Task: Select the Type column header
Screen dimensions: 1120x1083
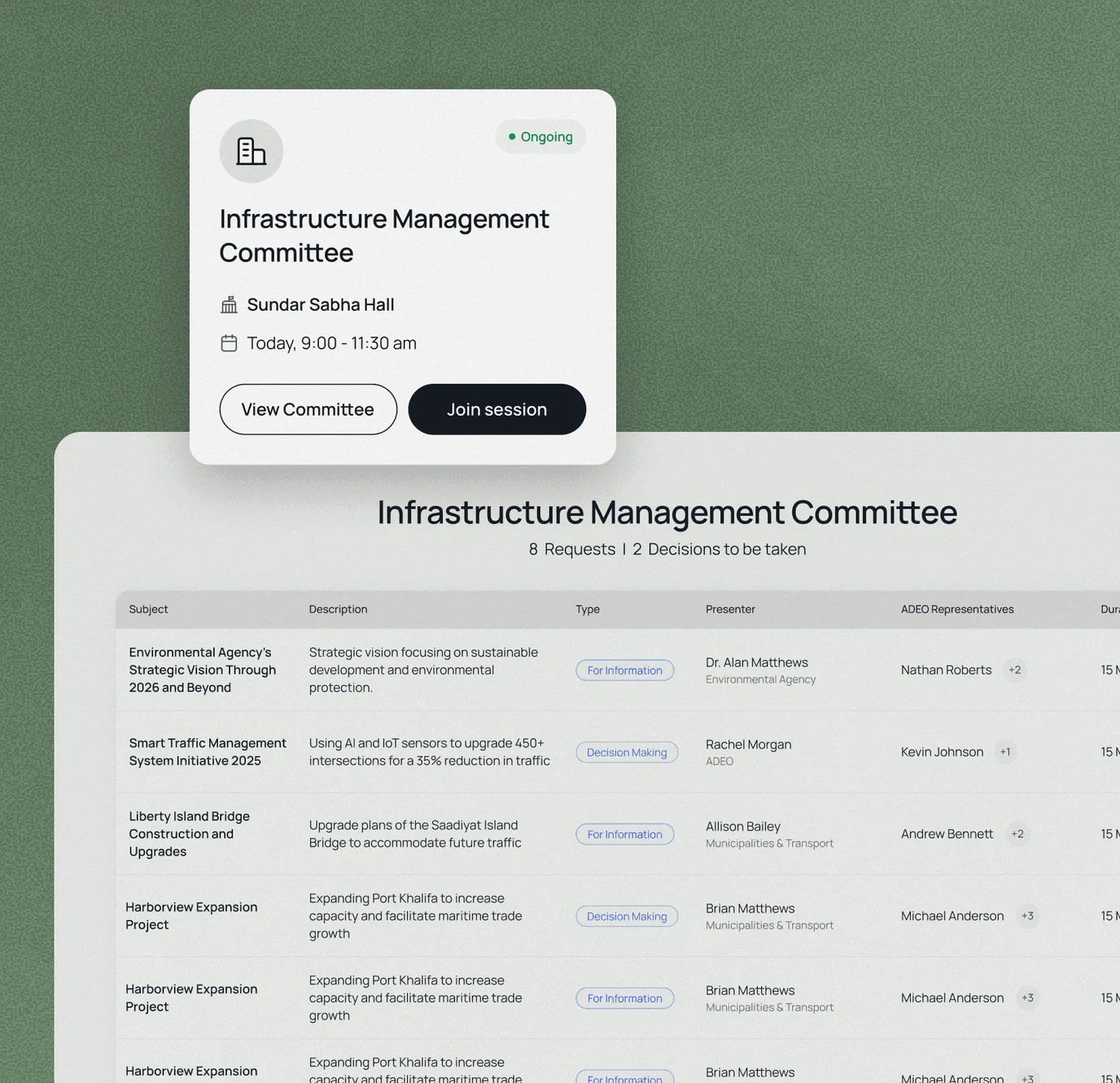Action: tap(588, 609)
